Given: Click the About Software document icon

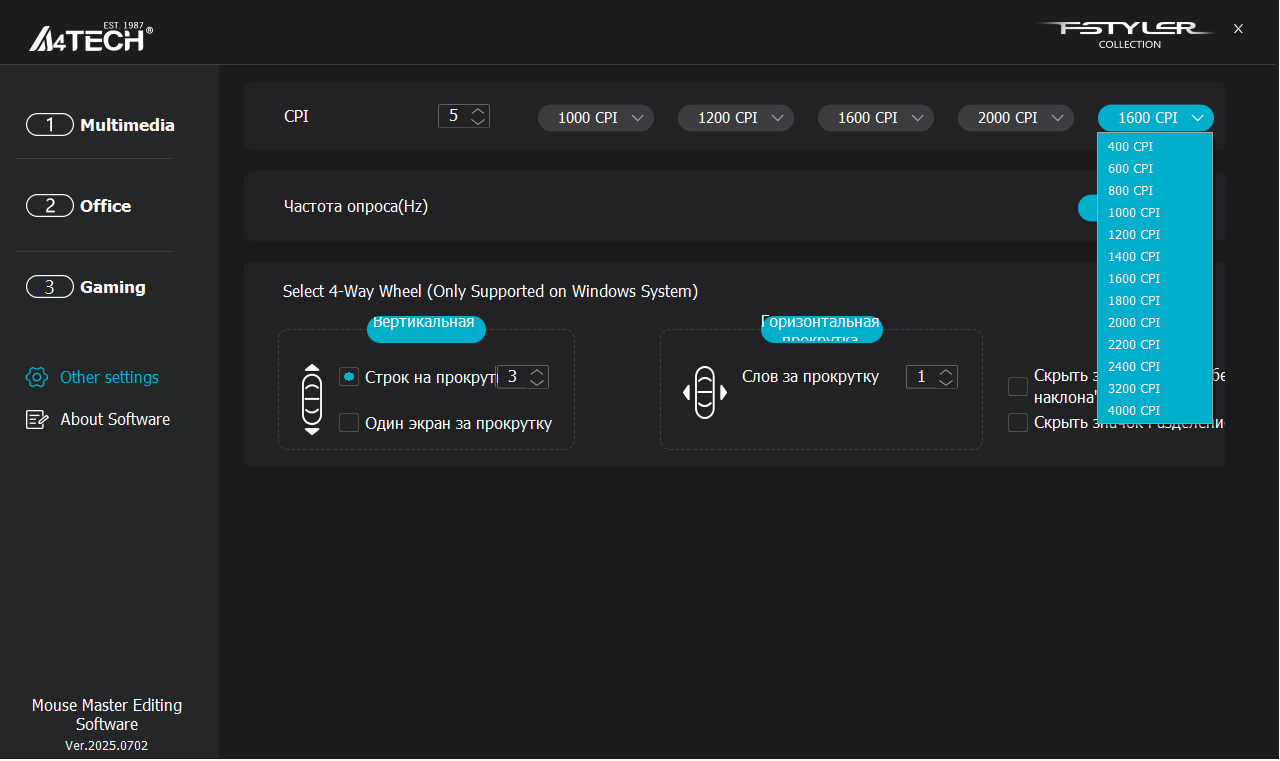Looking at the screenshot, I should [x=37, y=419].
